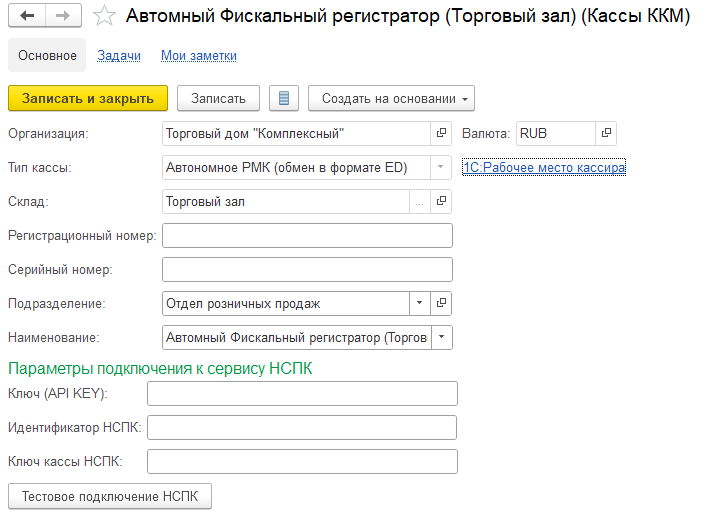Open the RUB currency record icon

pyautogui.click(x=605, y=133)
